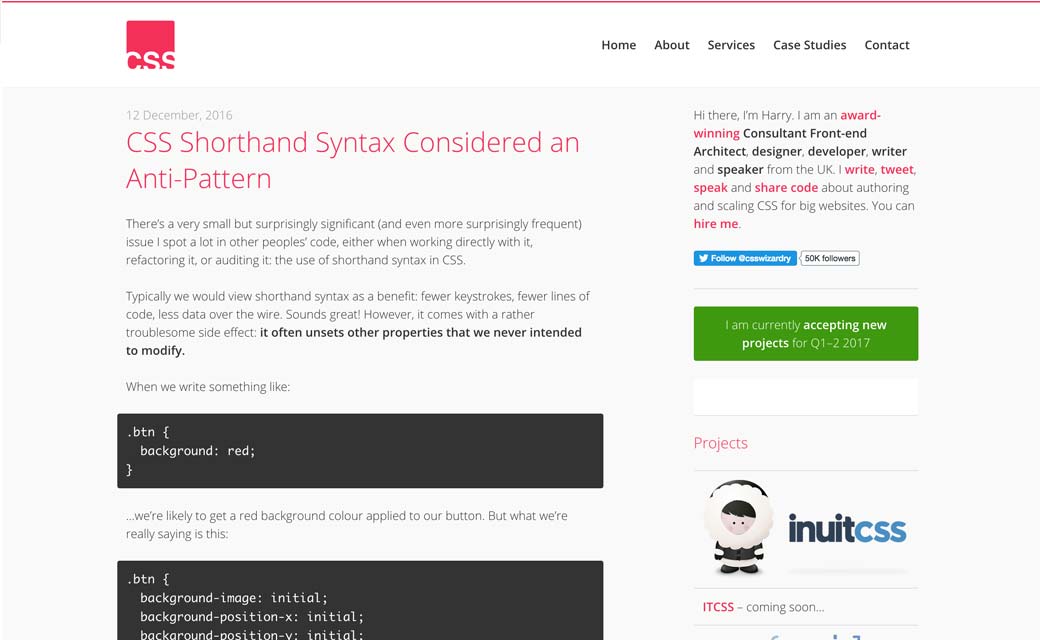The image size is (1040, 640).
Task: Open the ITCSS project link
Action: tap(717, 607)
